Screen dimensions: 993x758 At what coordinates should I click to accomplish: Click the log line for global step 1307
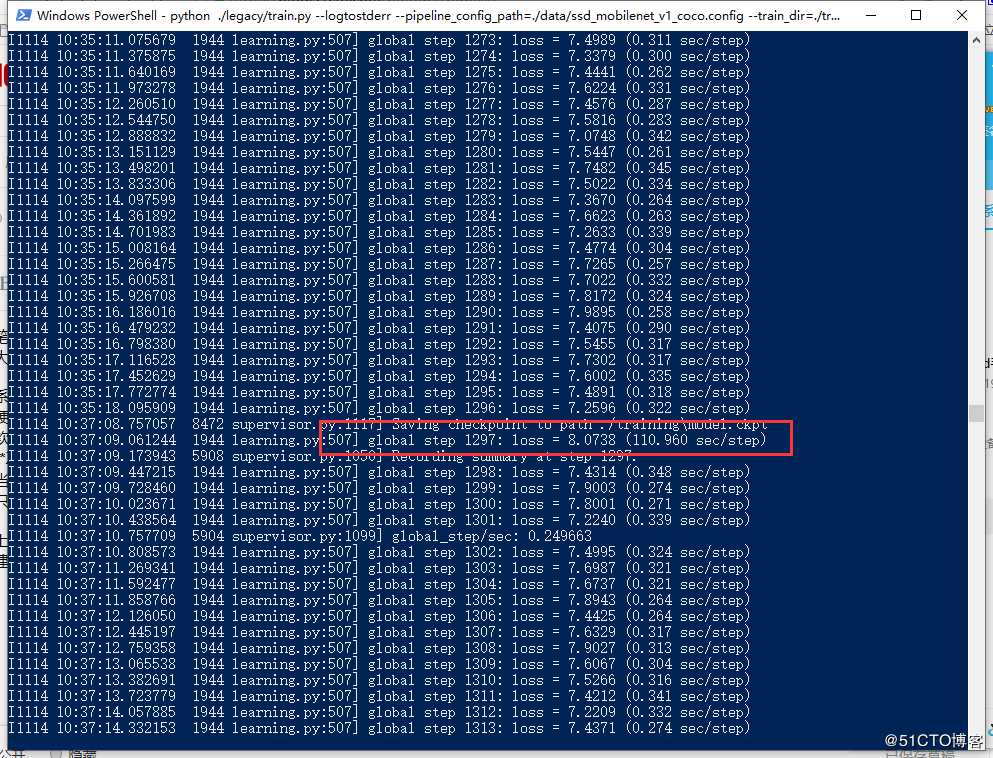(x=379, y=631)
